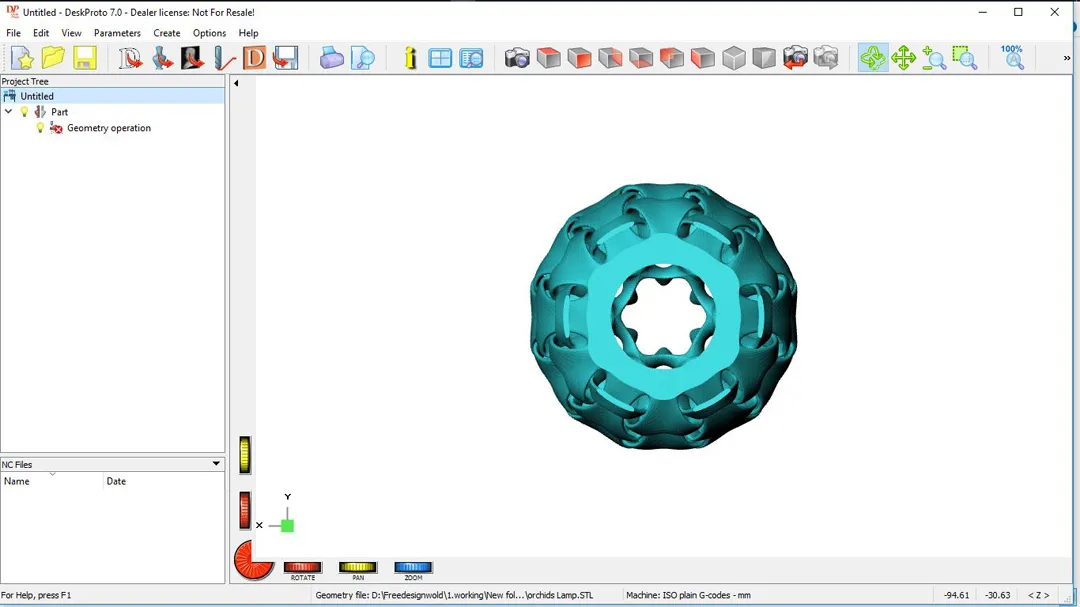Click the New project star icon
1080x607 pixels.
coord(22,59)
